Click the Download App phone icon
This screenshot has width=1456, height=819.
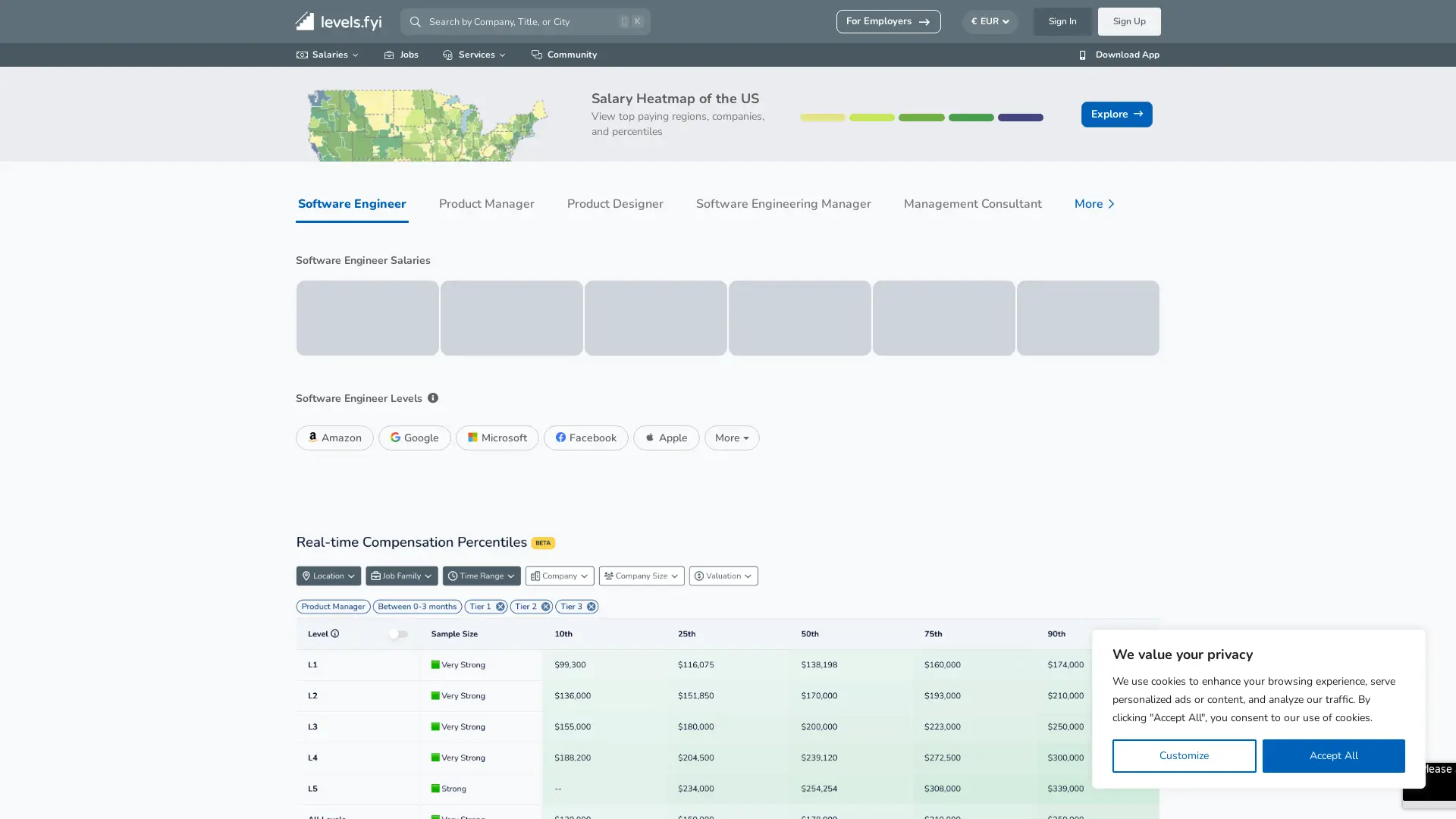tap(1083, 55)
